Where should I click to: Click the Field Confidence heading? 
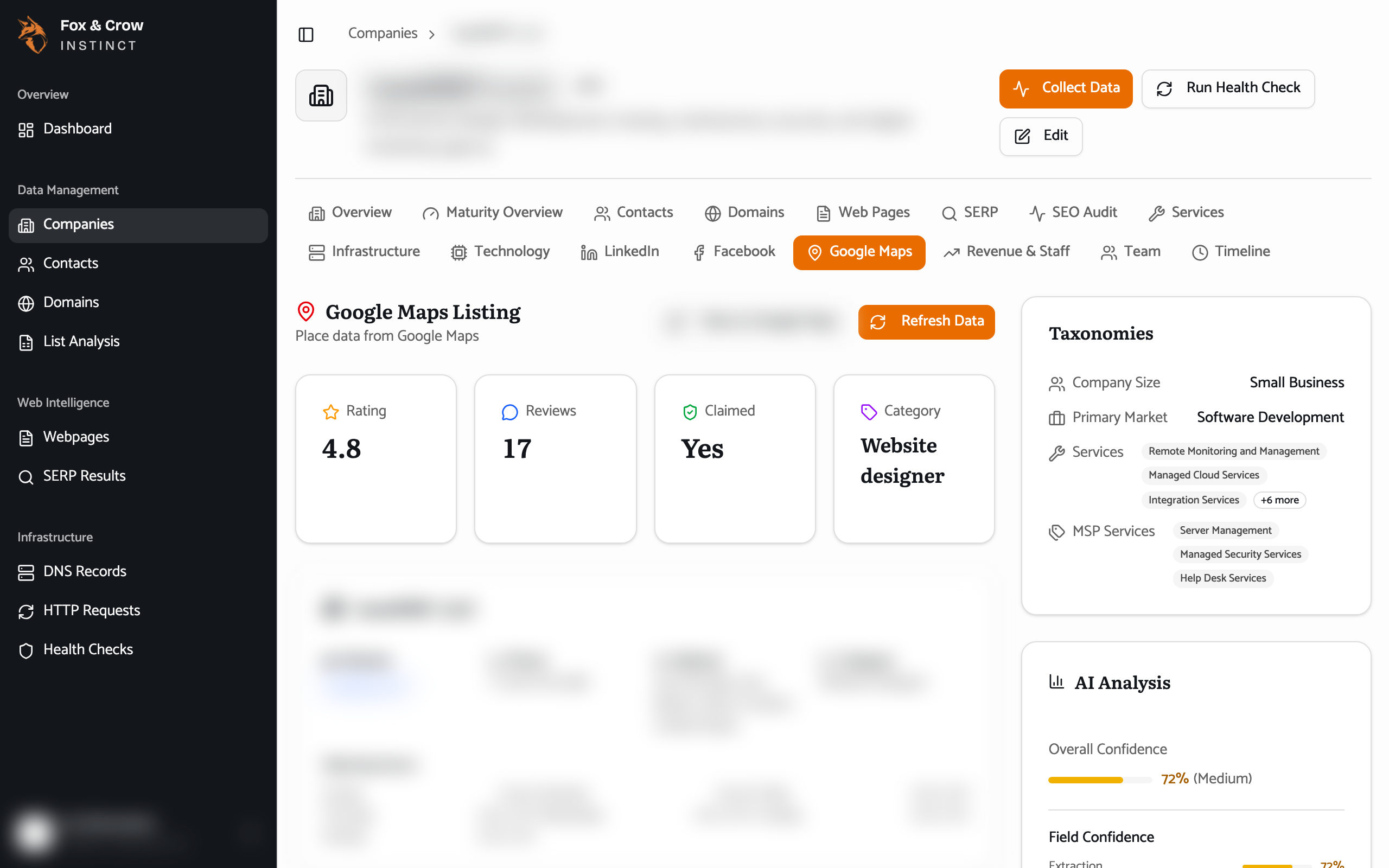[x=1101, y=837]
